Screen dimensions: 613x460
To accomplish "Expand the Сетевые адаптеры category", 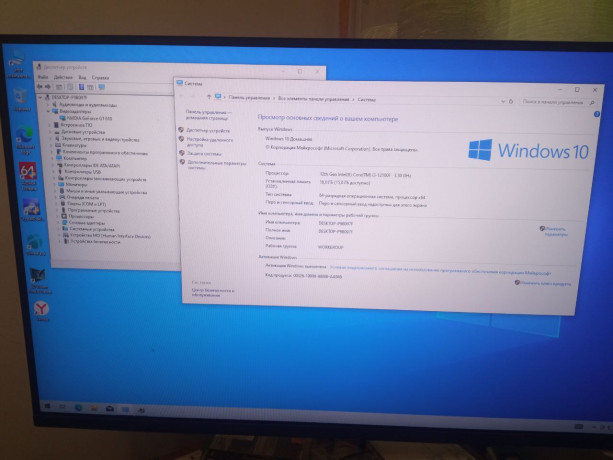I will tap(59, 222).
